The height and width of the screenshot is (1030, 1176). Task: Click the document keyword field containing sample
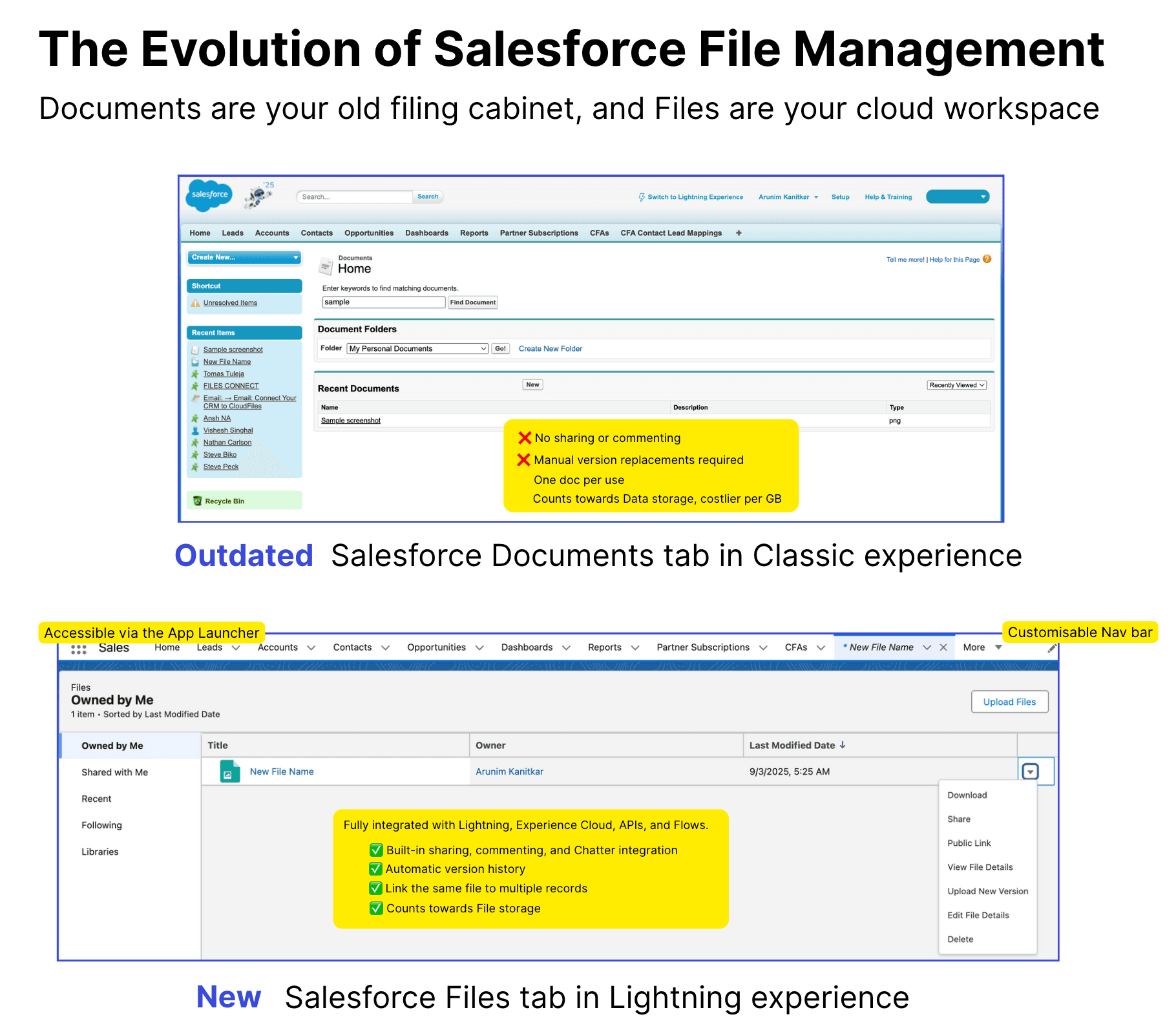(x=384, y=302)
